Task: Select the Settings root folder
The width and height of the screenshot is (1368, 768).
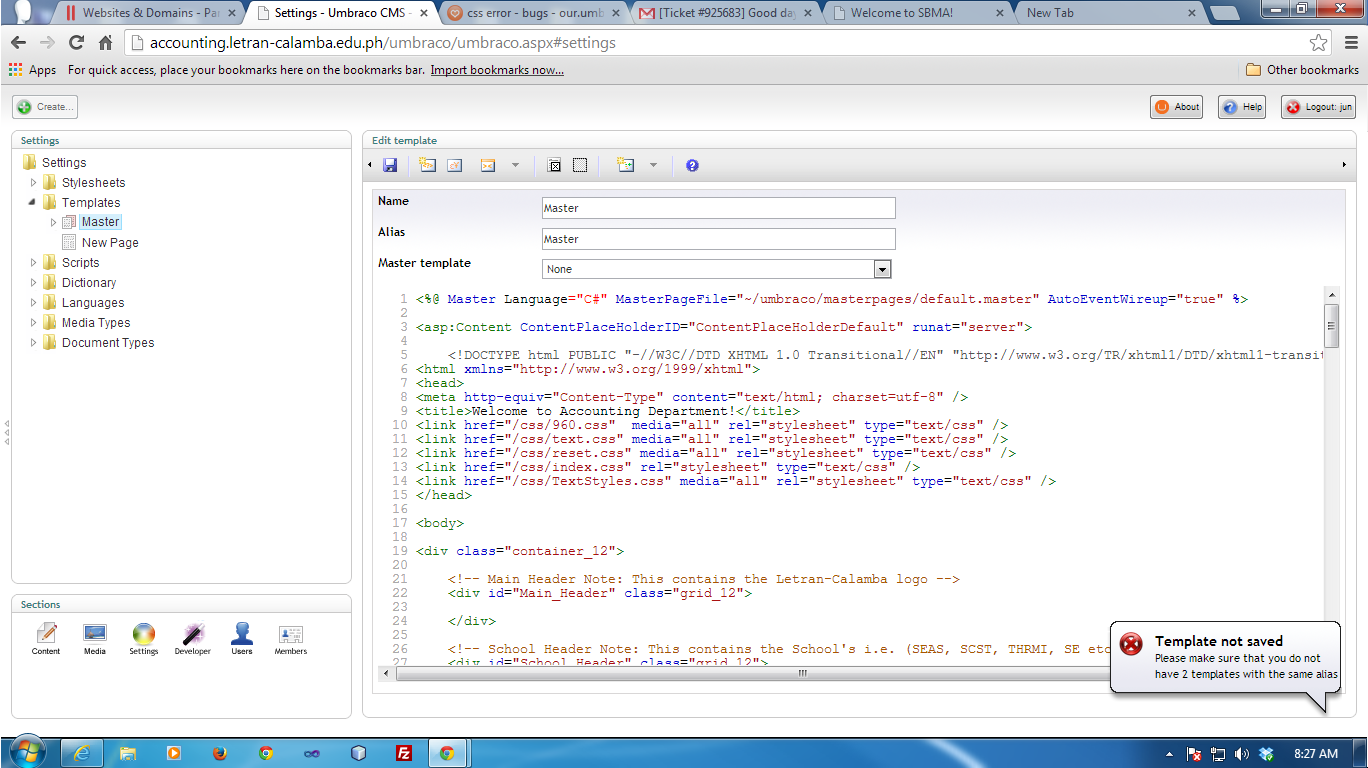Action: (x=64, y=163)
